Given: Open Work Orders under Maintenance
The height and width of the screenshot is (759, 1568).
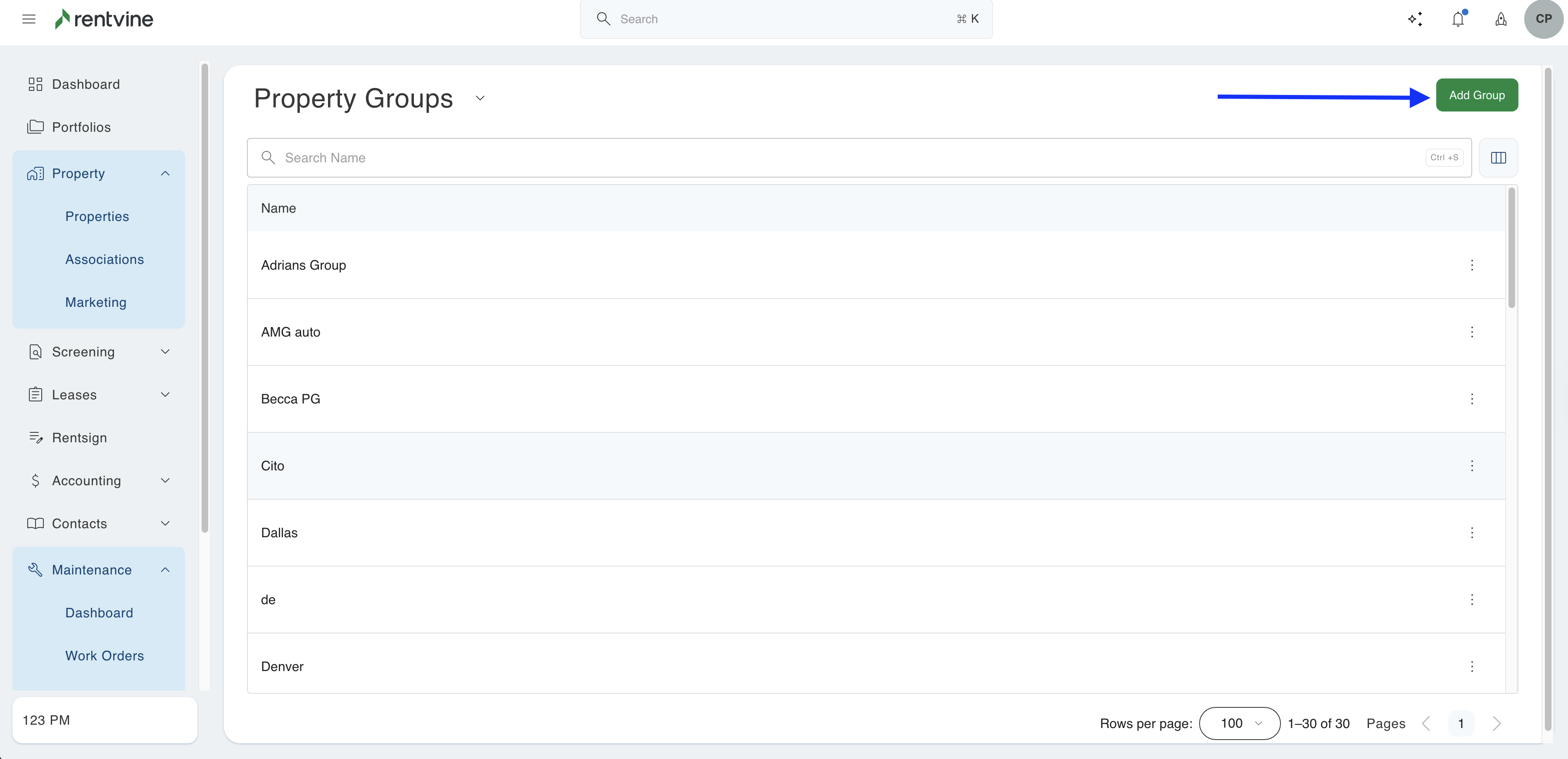Looking at the screenshot, I should tap(105, 655).
